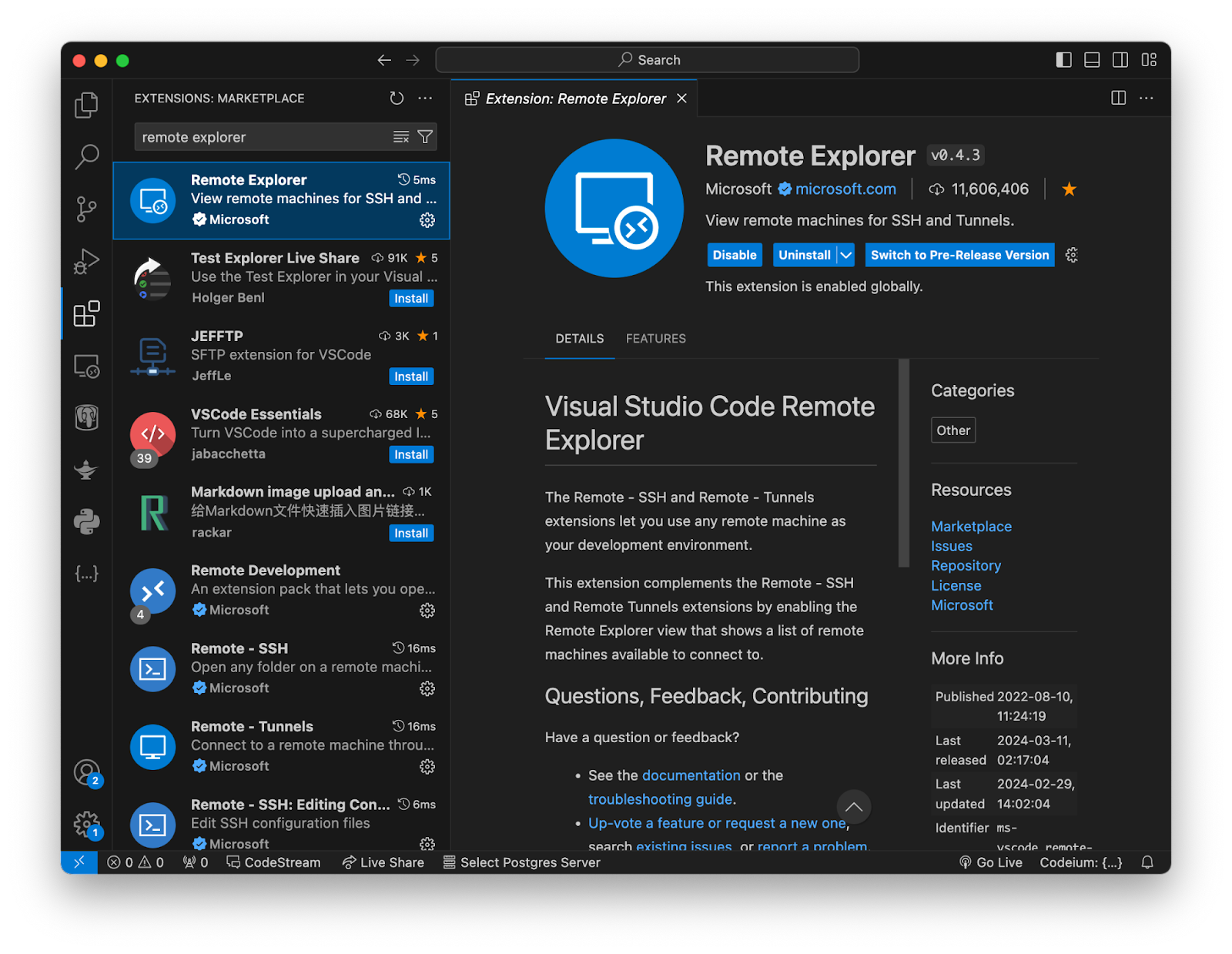This screenshot has height=954, width=1232.
Task: Open extension detail manage gear
Action: pos(1072,255)
